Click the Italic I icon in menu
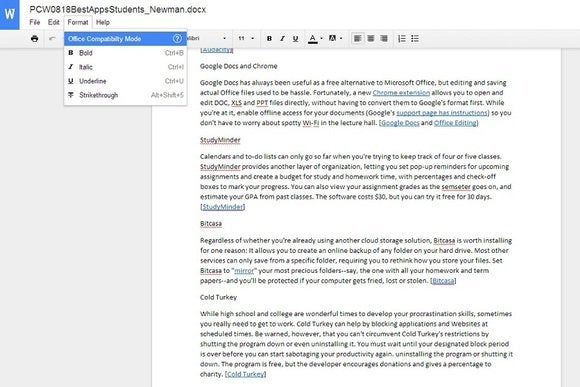 (x=71, y=67)
